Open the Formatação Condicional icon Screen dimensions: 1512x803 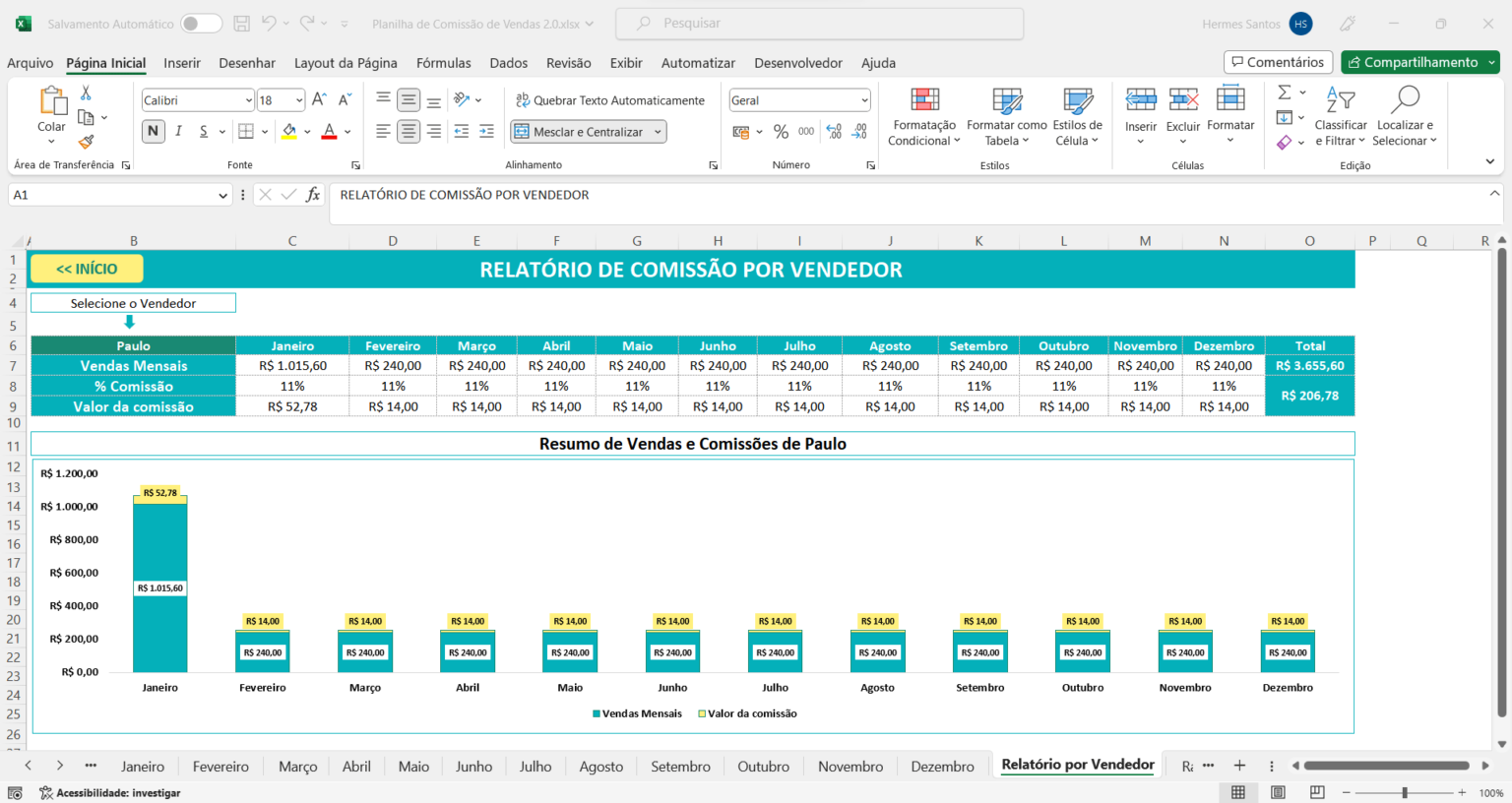click(x=924, y=117)
